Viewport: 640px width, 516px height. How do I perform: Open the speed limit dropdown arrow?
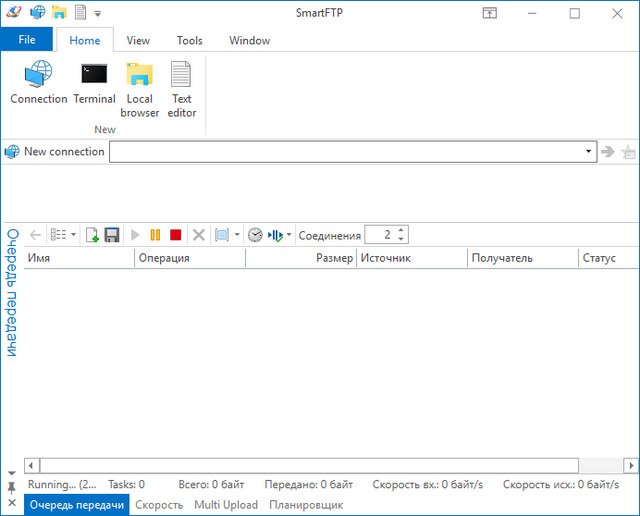[289, 235]
